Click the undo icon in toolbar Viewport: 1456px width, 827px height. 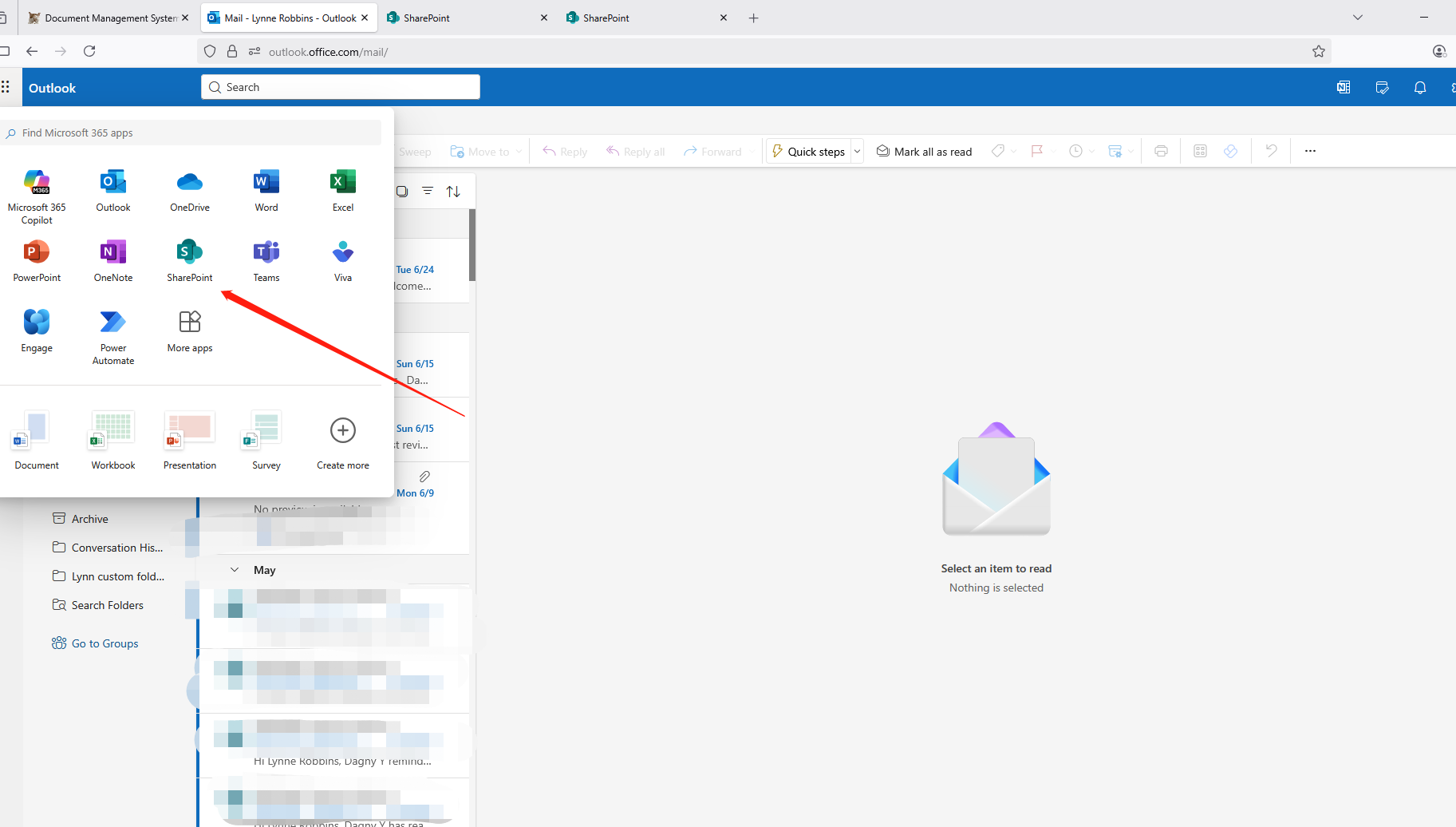click(1271, 151)
